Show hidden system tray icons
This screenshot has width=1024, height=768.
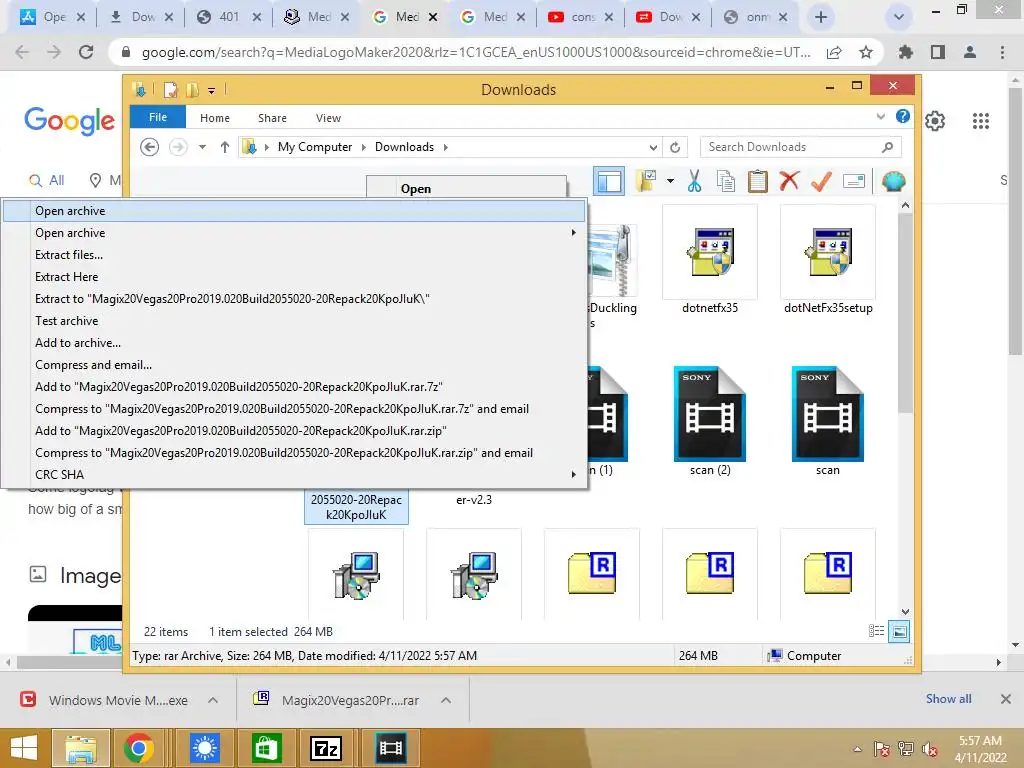coord(857,749)
